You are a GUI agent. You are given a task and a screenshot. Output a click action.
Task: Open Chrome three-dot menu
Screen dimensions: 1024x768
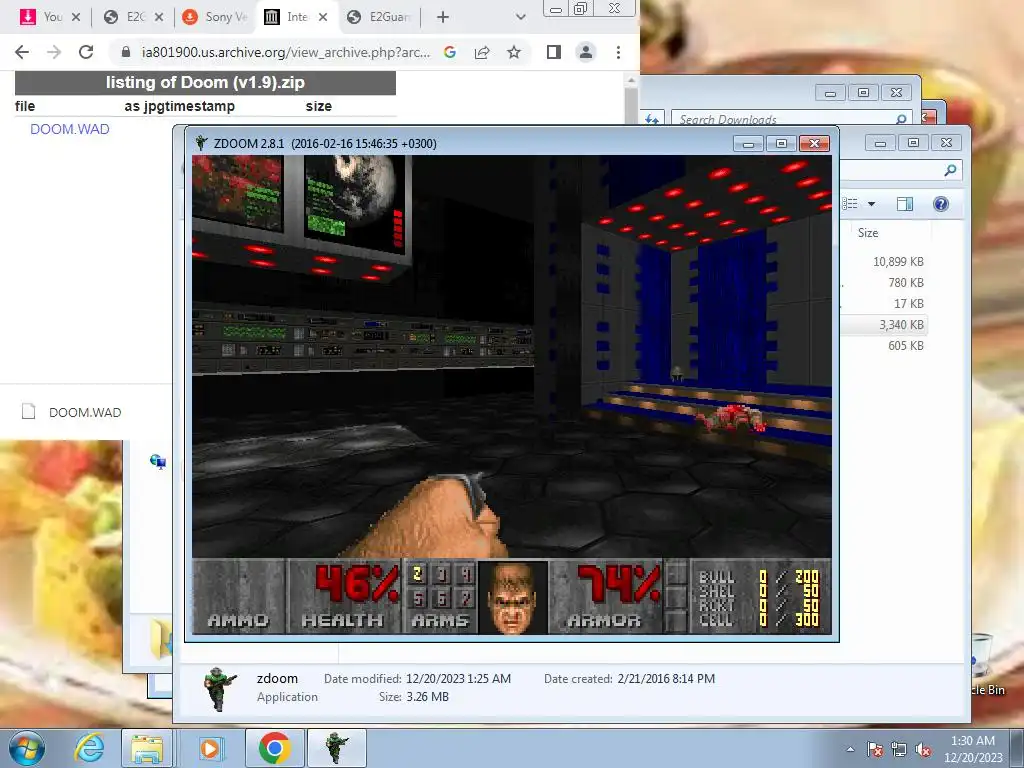pyautogui.click(x=618, y=52)
